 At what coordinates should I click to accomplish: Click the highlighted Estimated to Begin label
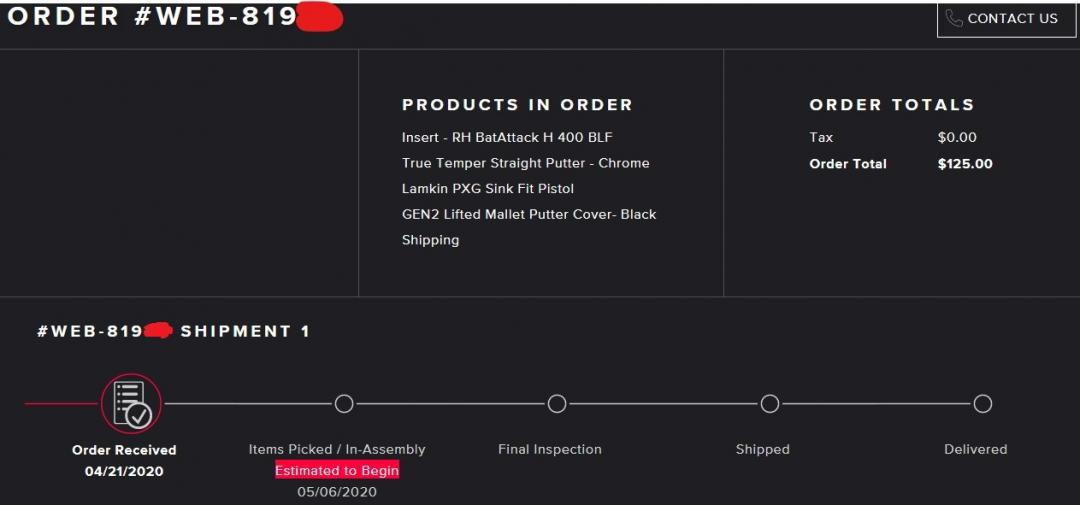coord(337,470)
